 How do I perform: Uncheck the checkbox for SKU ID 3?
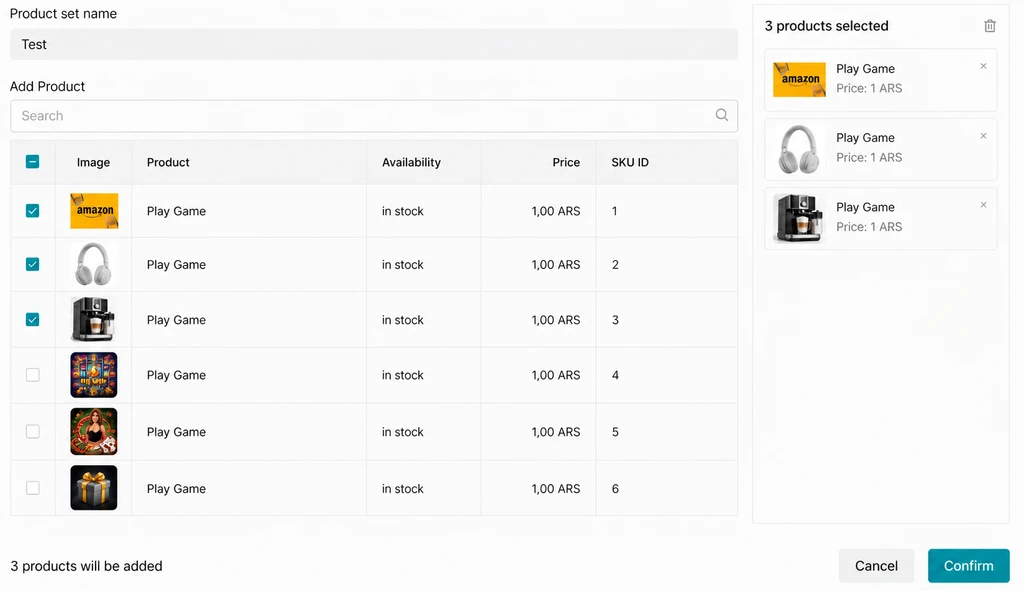(32, 319)
